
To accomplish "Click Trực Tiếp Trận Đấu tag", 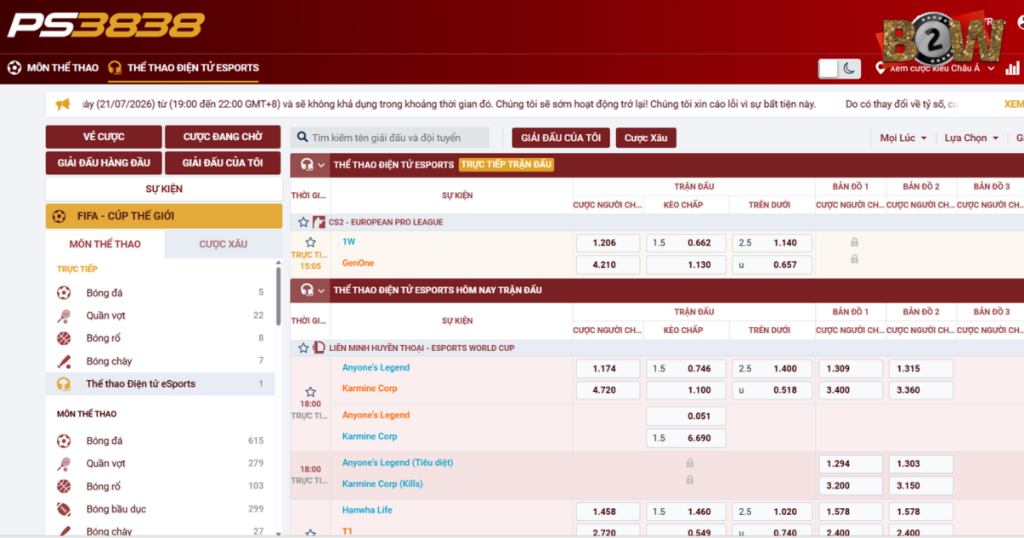I will tap(507, 165).
